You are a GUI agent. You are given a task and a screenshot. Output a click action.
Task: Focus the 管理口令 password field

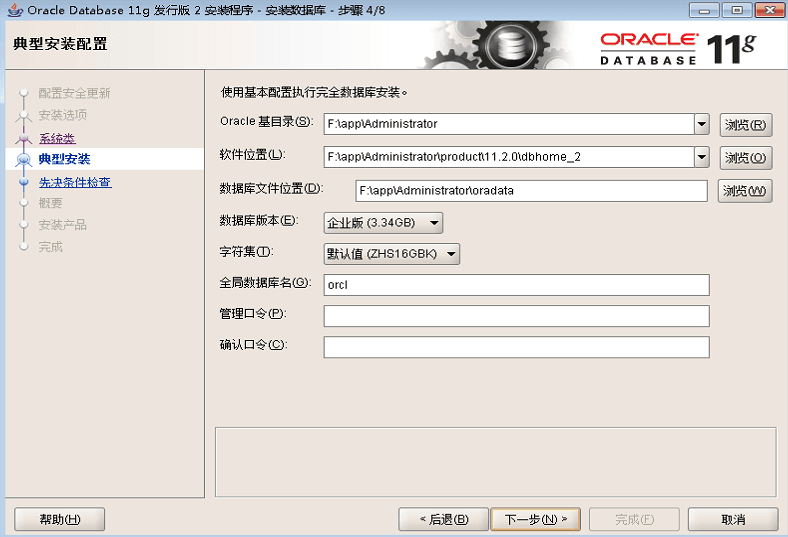(517, 316)
